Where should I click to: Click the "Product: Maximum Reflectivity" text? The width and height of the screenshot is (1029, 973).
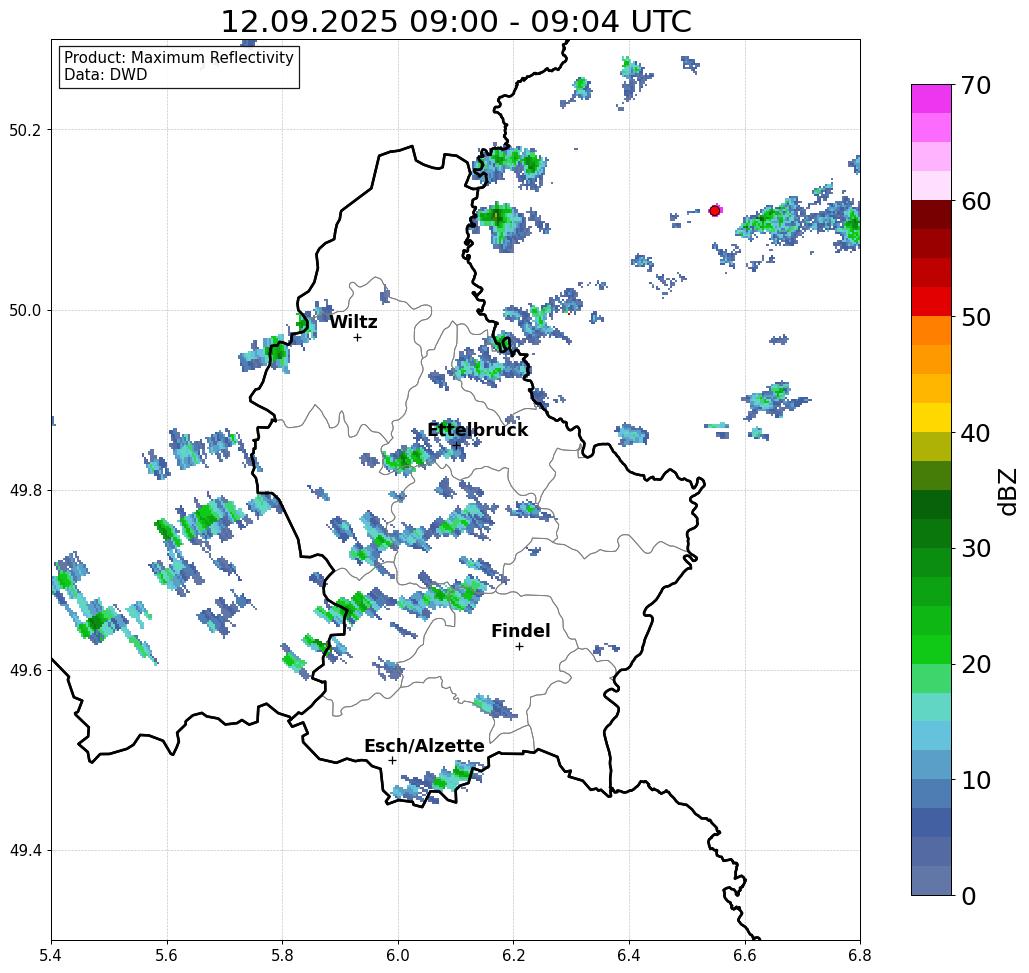point(178,58)
